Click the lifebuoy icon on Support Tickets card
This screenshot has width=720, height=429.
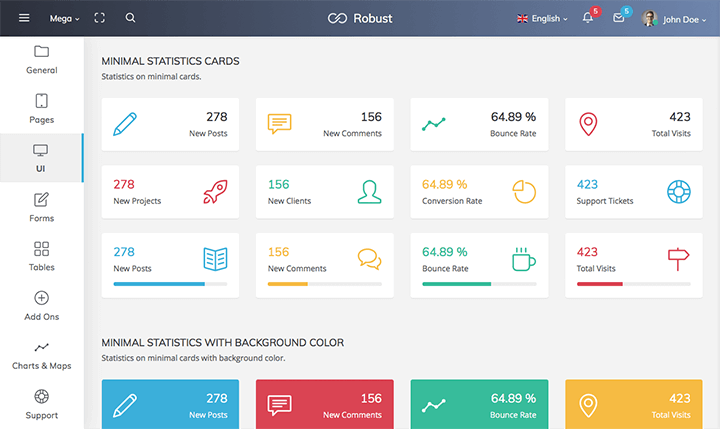click(x=679, y=192)
